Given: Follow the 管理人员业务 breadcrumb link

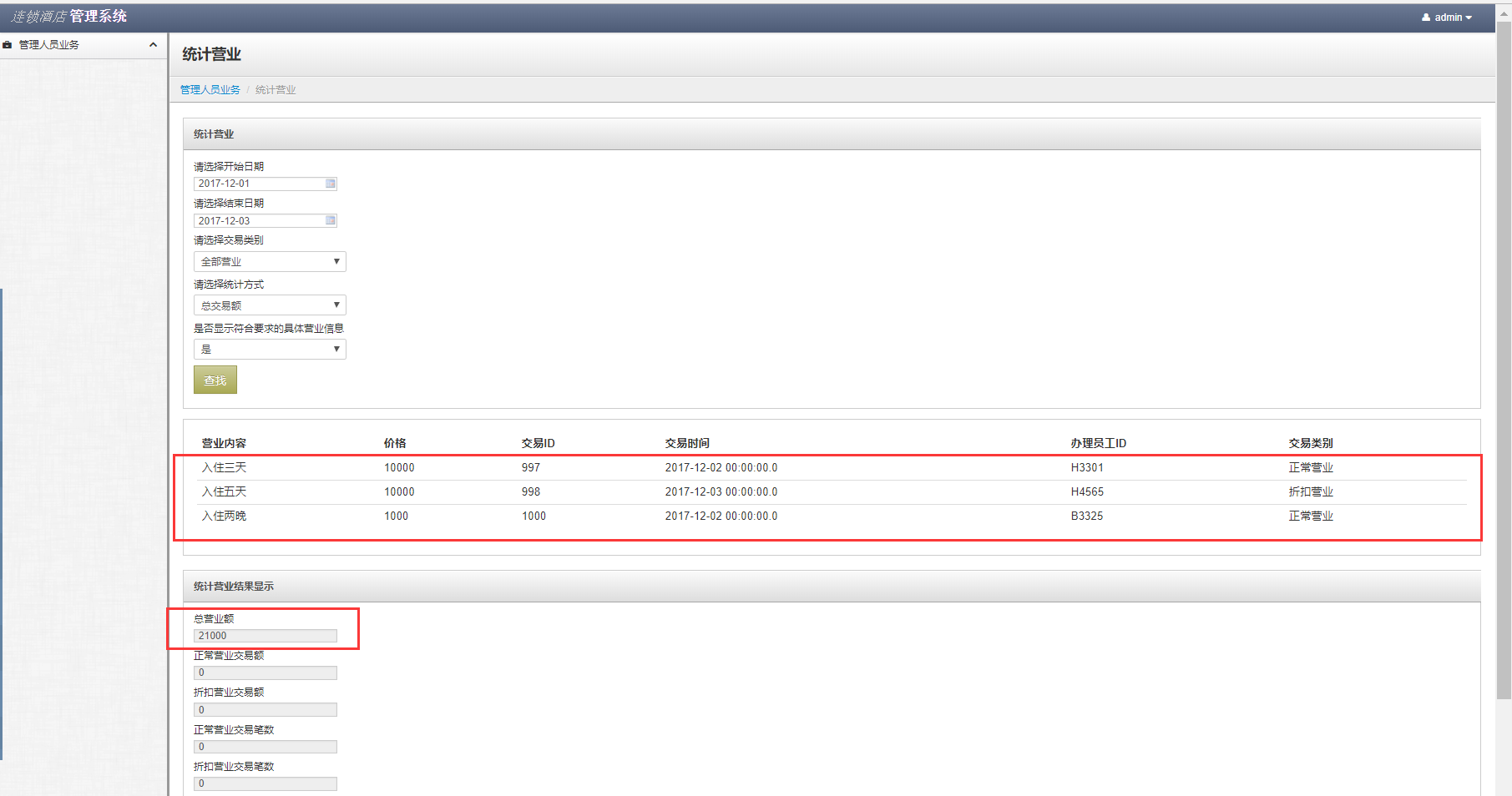Looking at the screenshot, I should coord(210,90).
